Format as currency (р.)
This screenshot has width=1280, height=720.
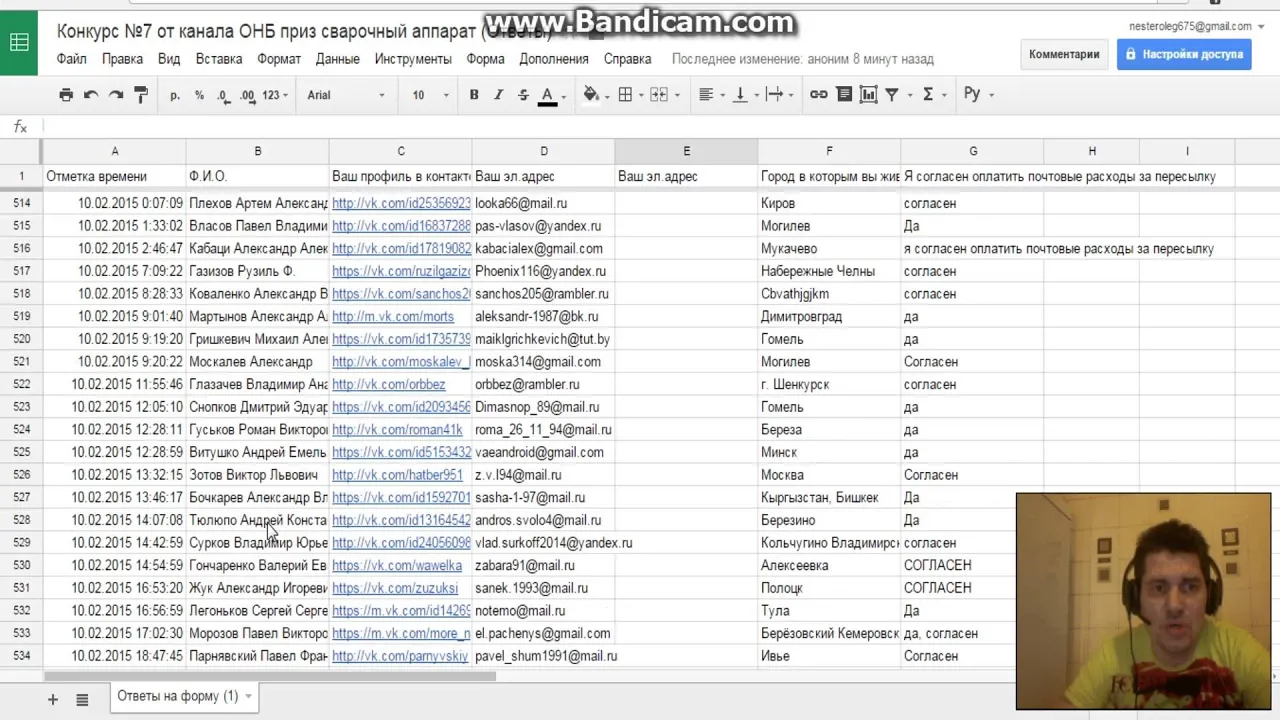tap(175, 95)
